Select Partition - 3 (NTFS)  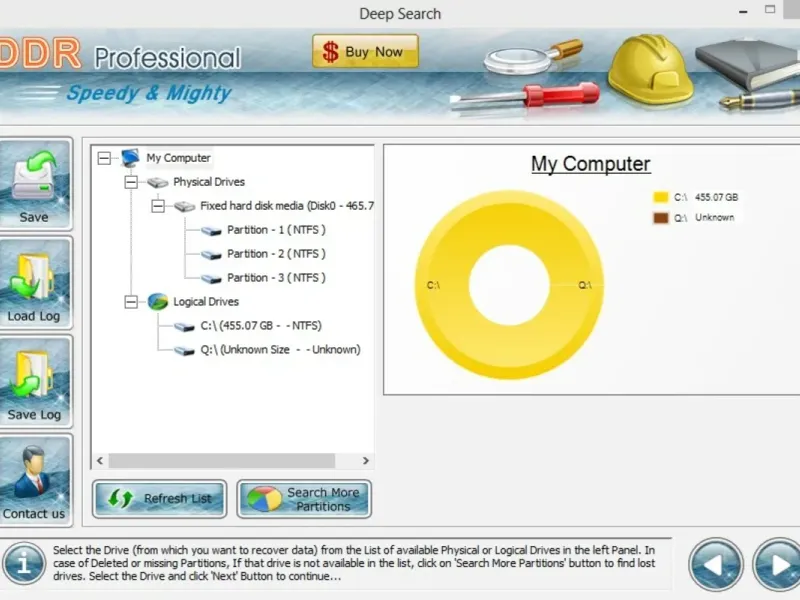click(277, 278)
